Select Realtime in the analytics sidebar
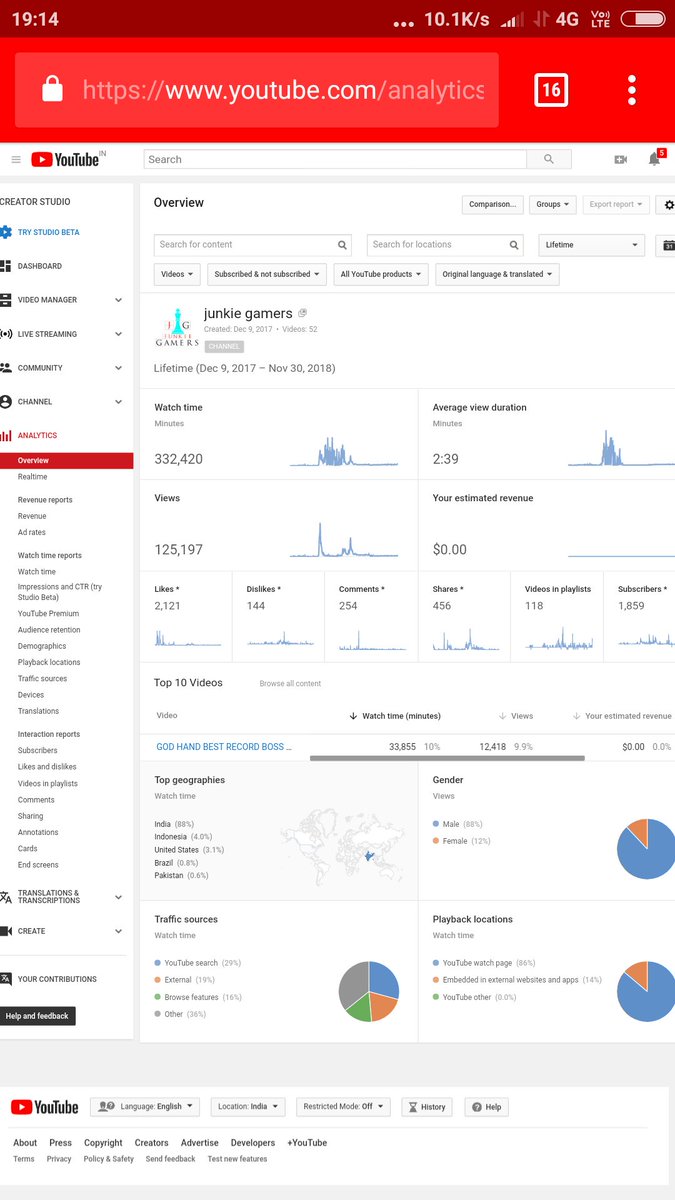 tap(32, 477)
